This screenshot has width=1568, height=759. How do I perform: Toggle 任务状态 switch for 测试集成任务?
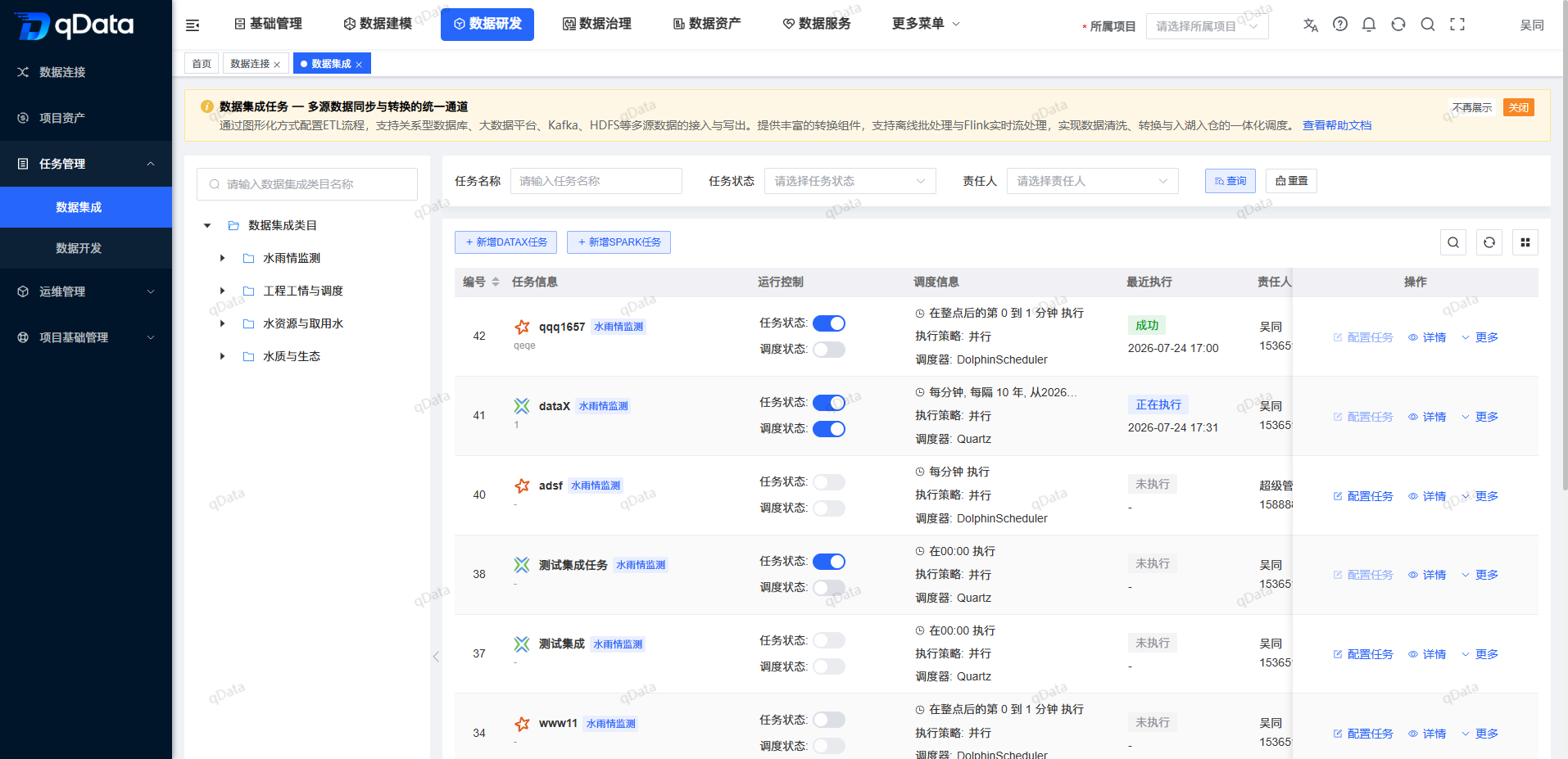[829, 562]
